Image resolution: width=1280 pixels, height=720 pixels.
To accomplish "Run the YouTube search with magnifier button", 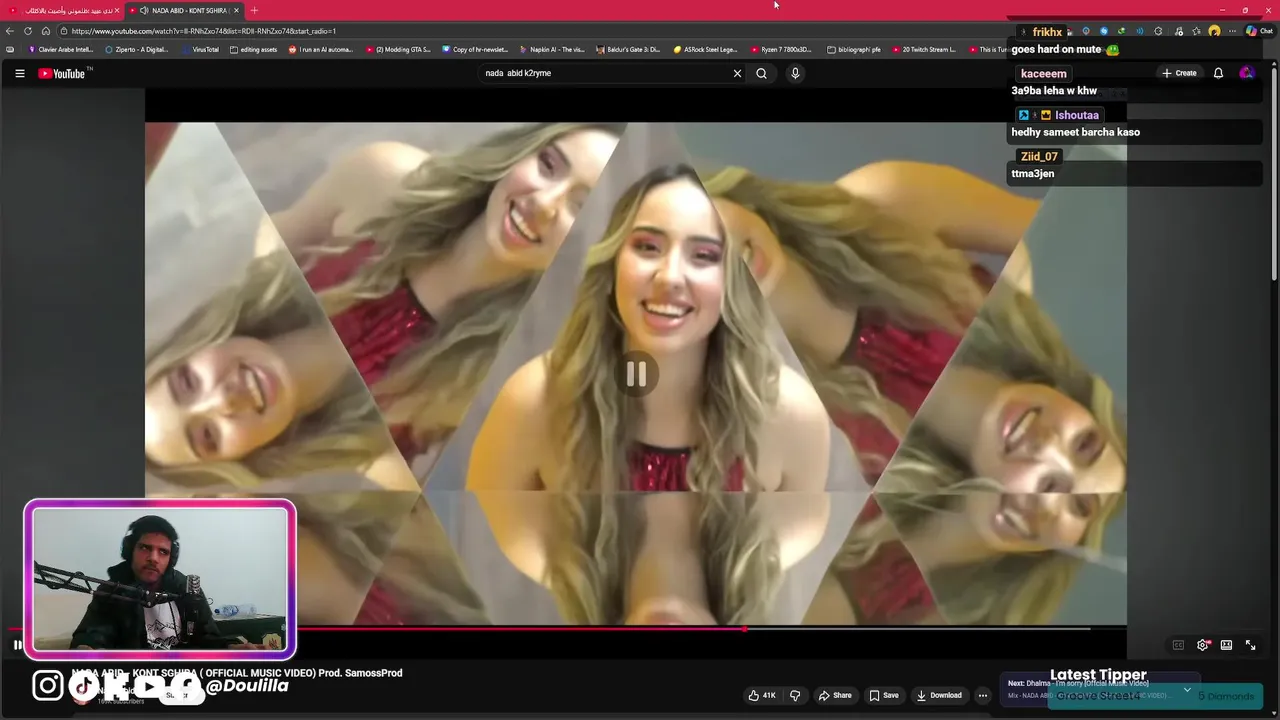I will pos(761,73).
